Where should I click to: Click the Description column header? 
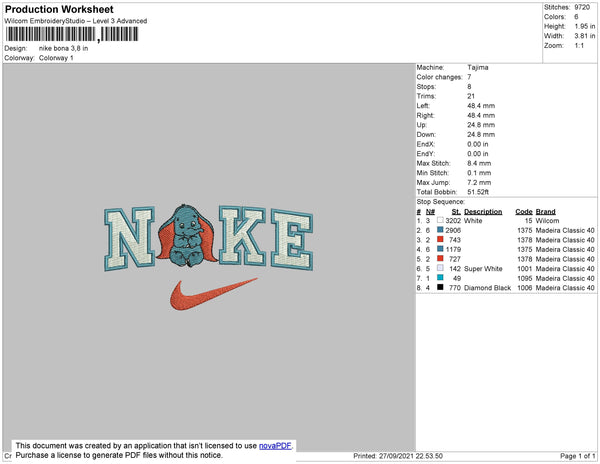click(483, 212)
